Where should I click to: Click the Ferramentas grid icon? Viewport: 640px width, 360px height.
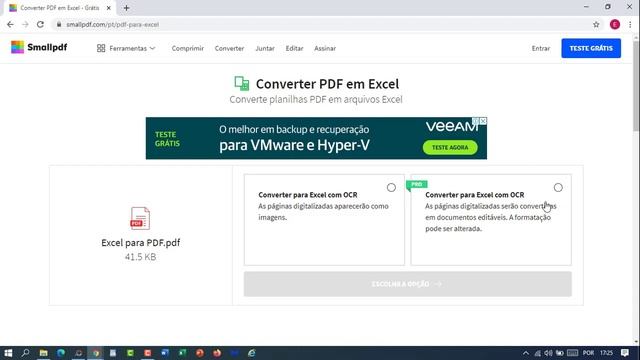pyautogui.click(x=101, y=48)
